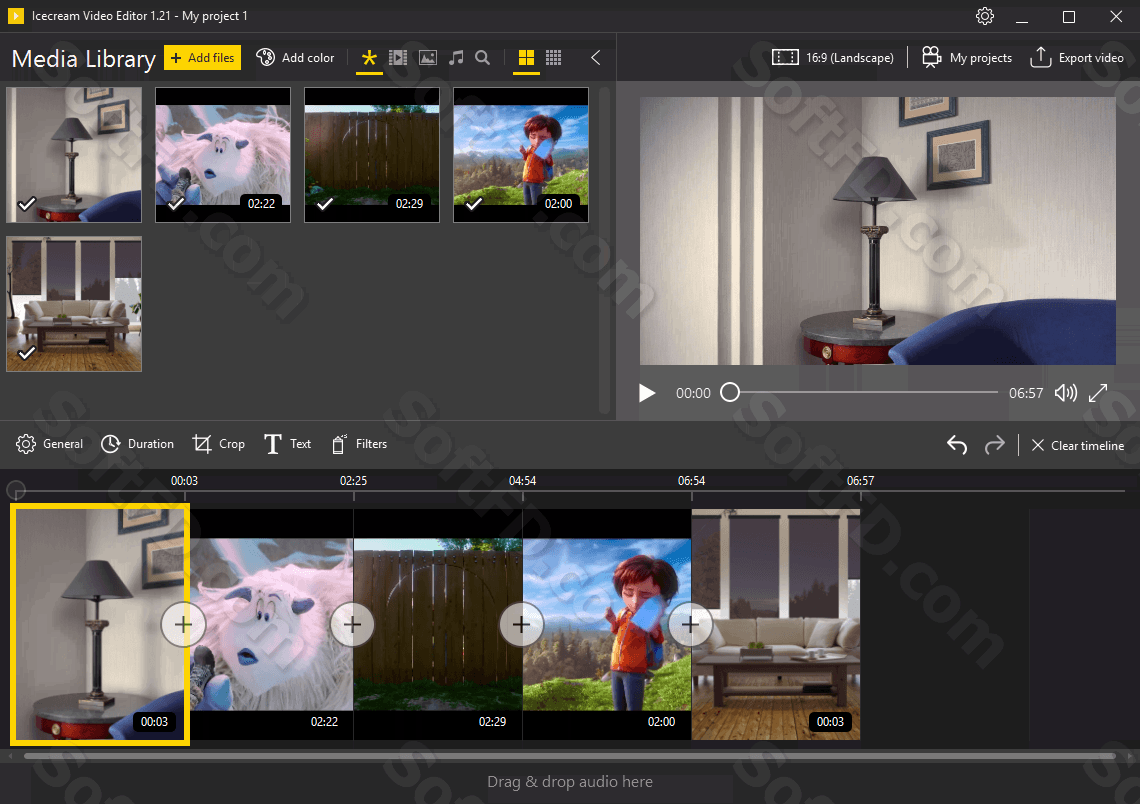Filter library to audio files only
Viewport: 1140px width, 804px height.
coord(456,57)
